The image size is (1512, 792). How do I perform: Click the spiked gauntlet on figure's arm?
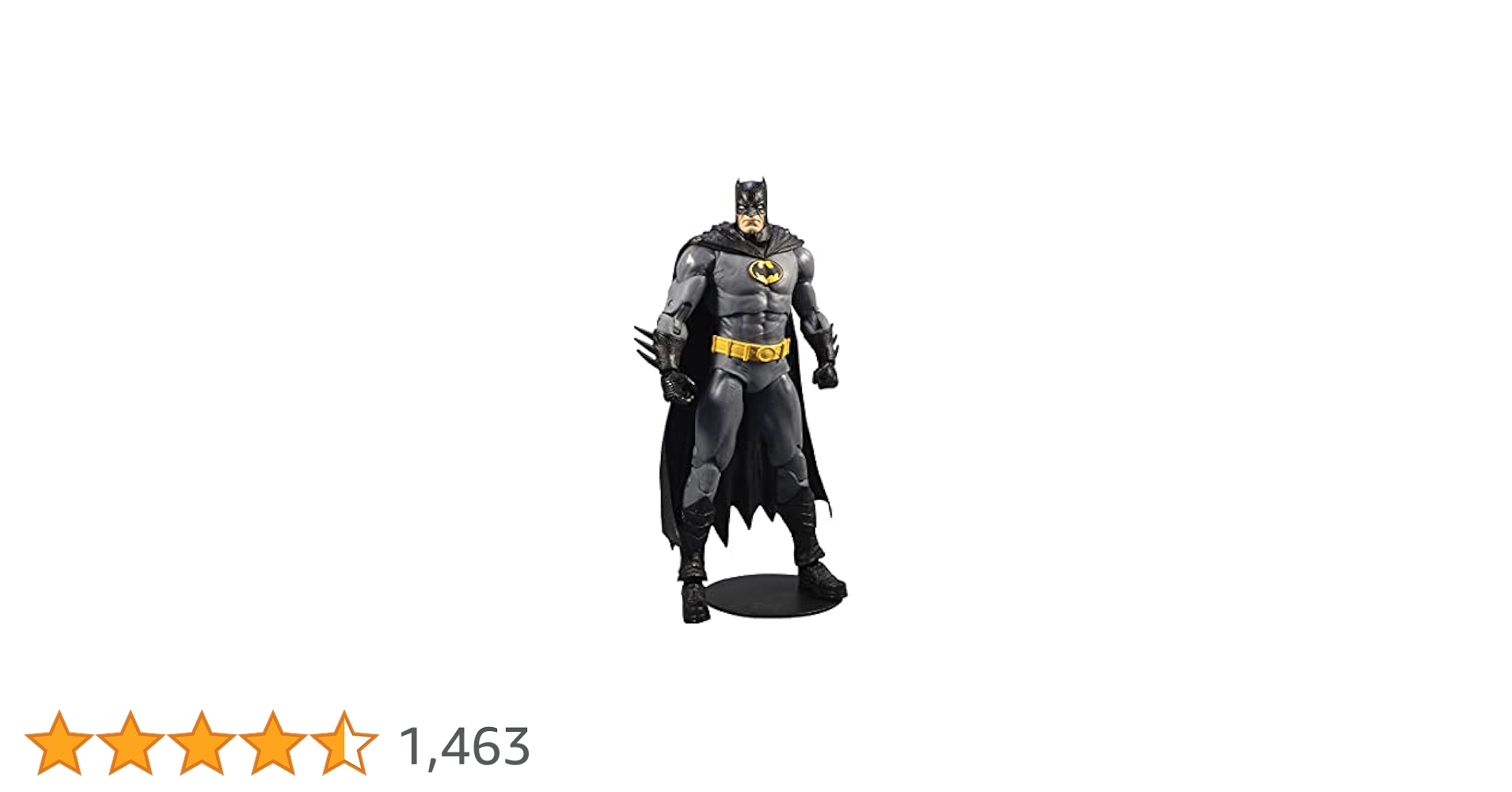(x=657, y=343)
